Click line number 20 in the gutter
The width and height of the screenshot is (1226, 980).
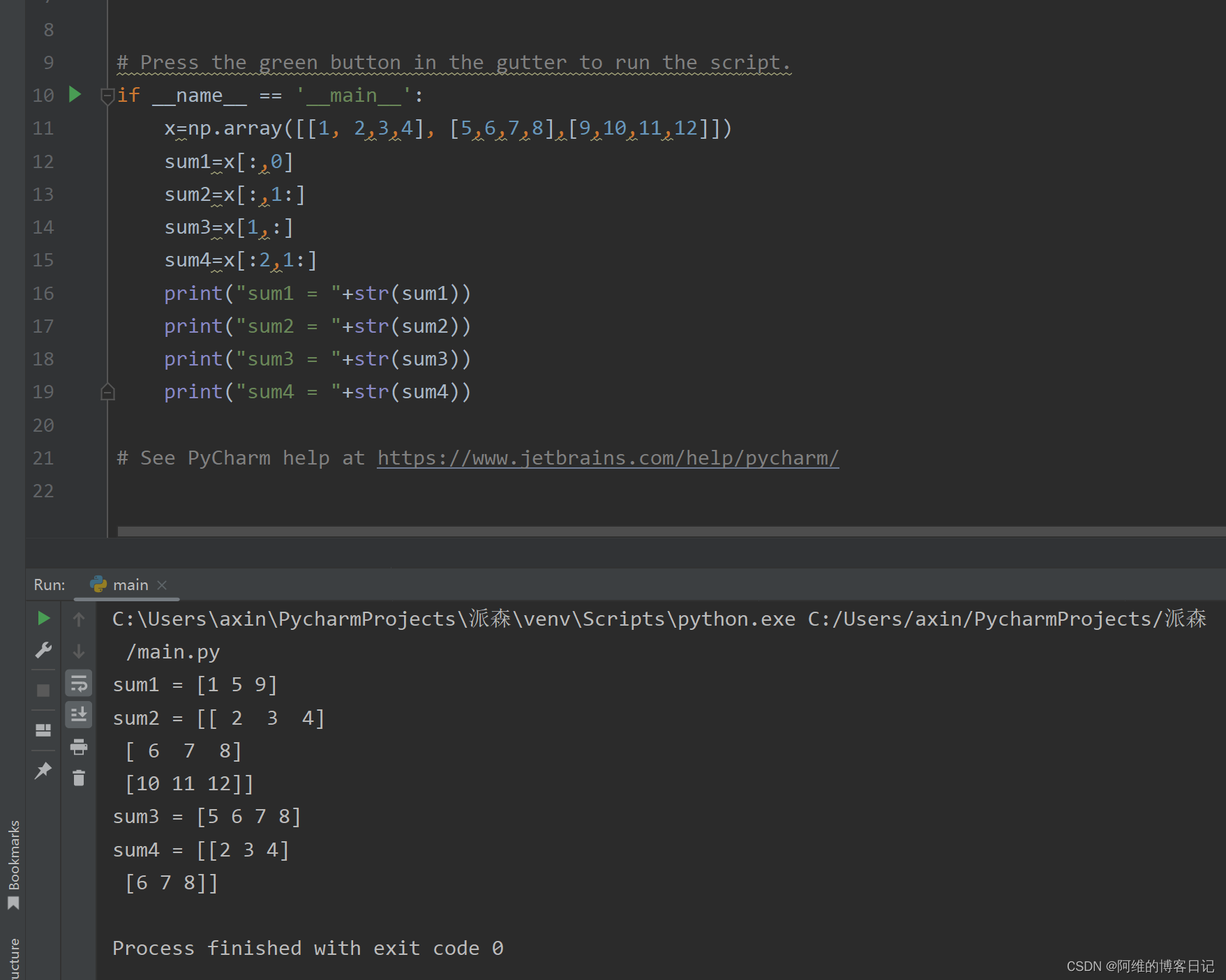click(43, 425)
